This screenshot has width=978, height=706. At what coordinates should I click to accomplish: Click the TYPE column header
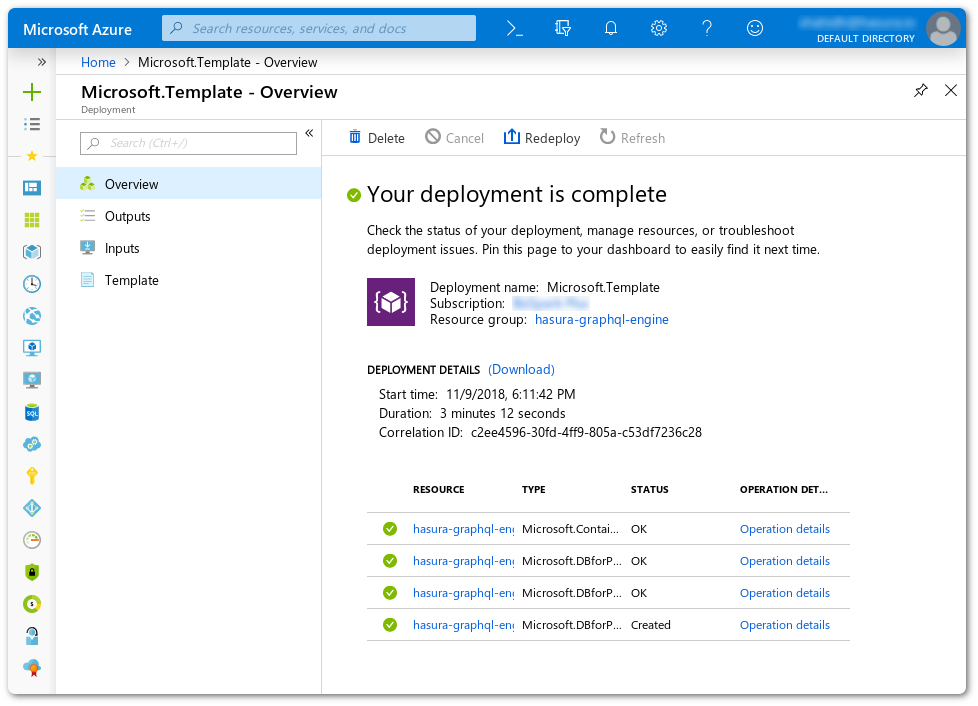pyautogui.click(x=533, y=490)
